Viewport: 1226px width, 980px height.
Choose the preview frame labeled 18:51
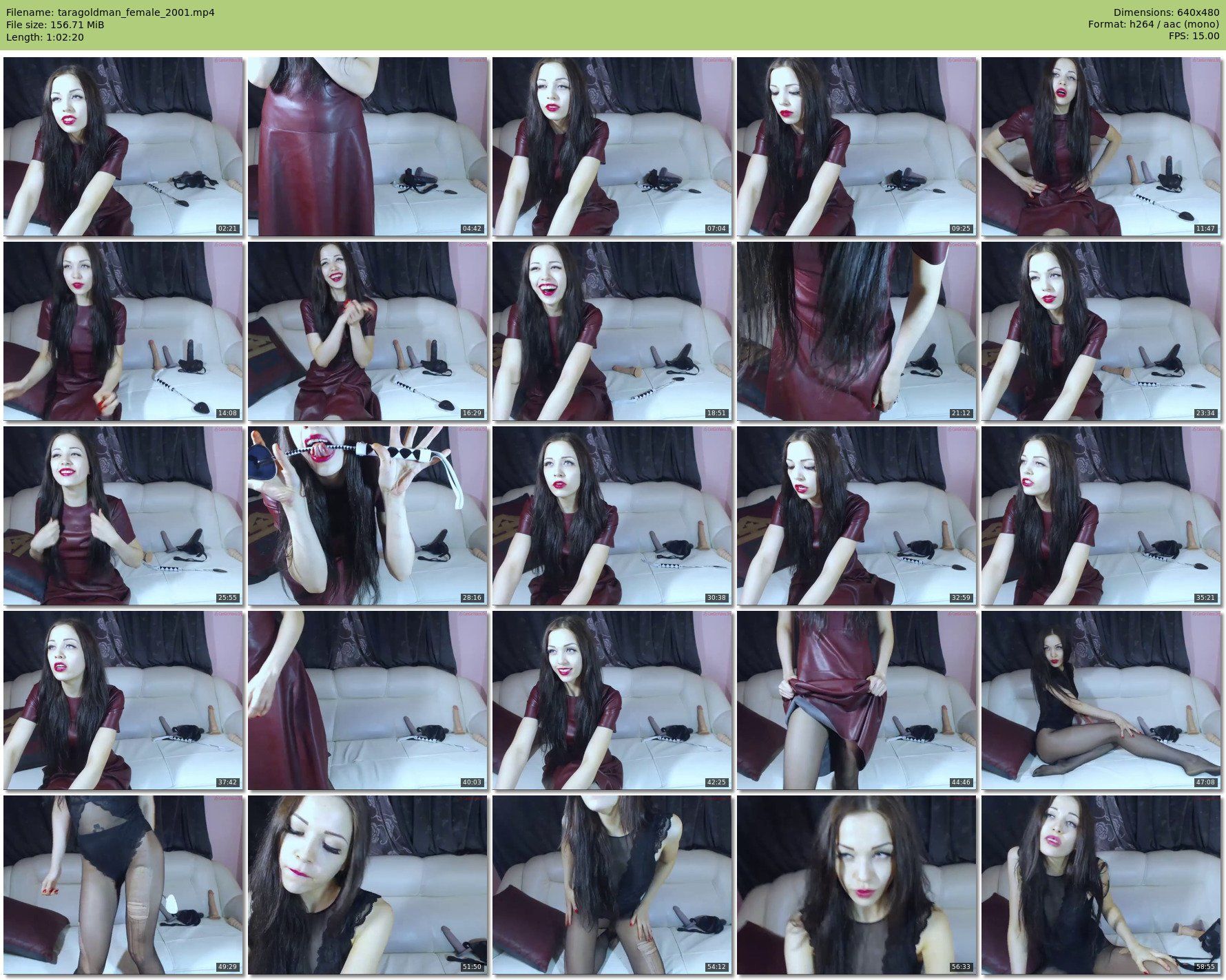[612, 331]
